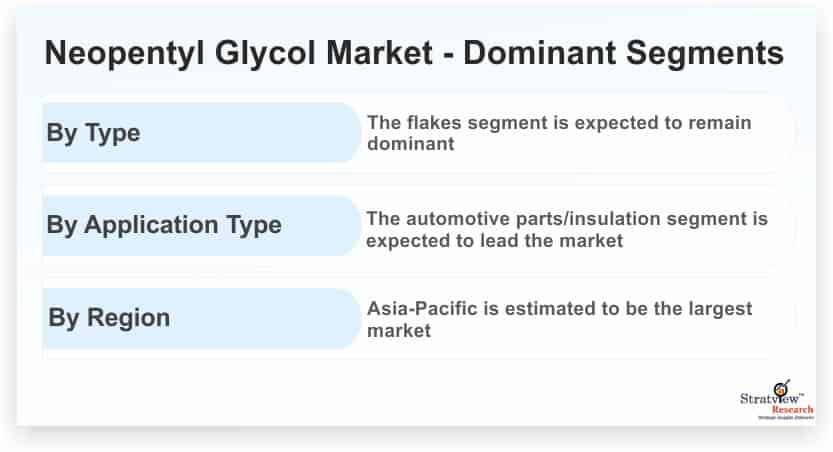833x452 pixels.
Task: Click the Neopentyl Glycol Market title
Action: pyautogui.click(x=414, y=53)
